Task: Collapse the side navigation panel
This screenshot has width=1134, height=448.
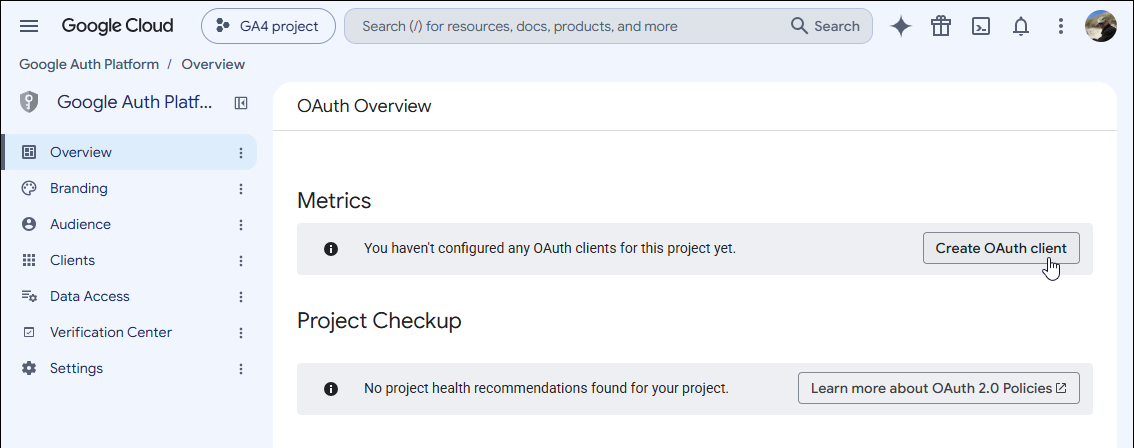Action: [241, 103]
